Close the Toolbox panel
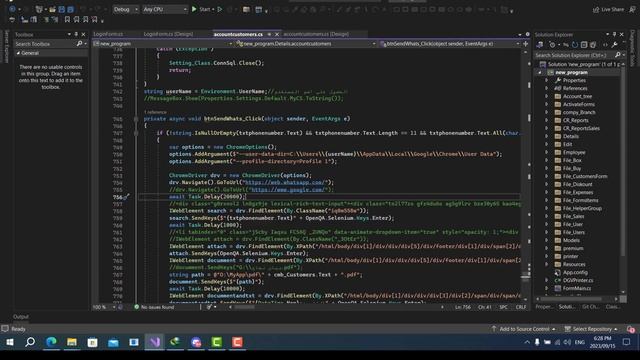 click(x=83, y=34)
